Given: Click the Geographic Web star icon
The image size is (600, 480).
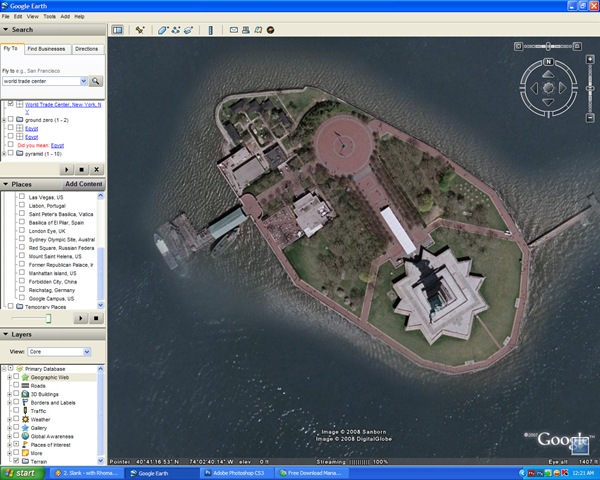Looking at the screenshot, I should click(25, 377).
